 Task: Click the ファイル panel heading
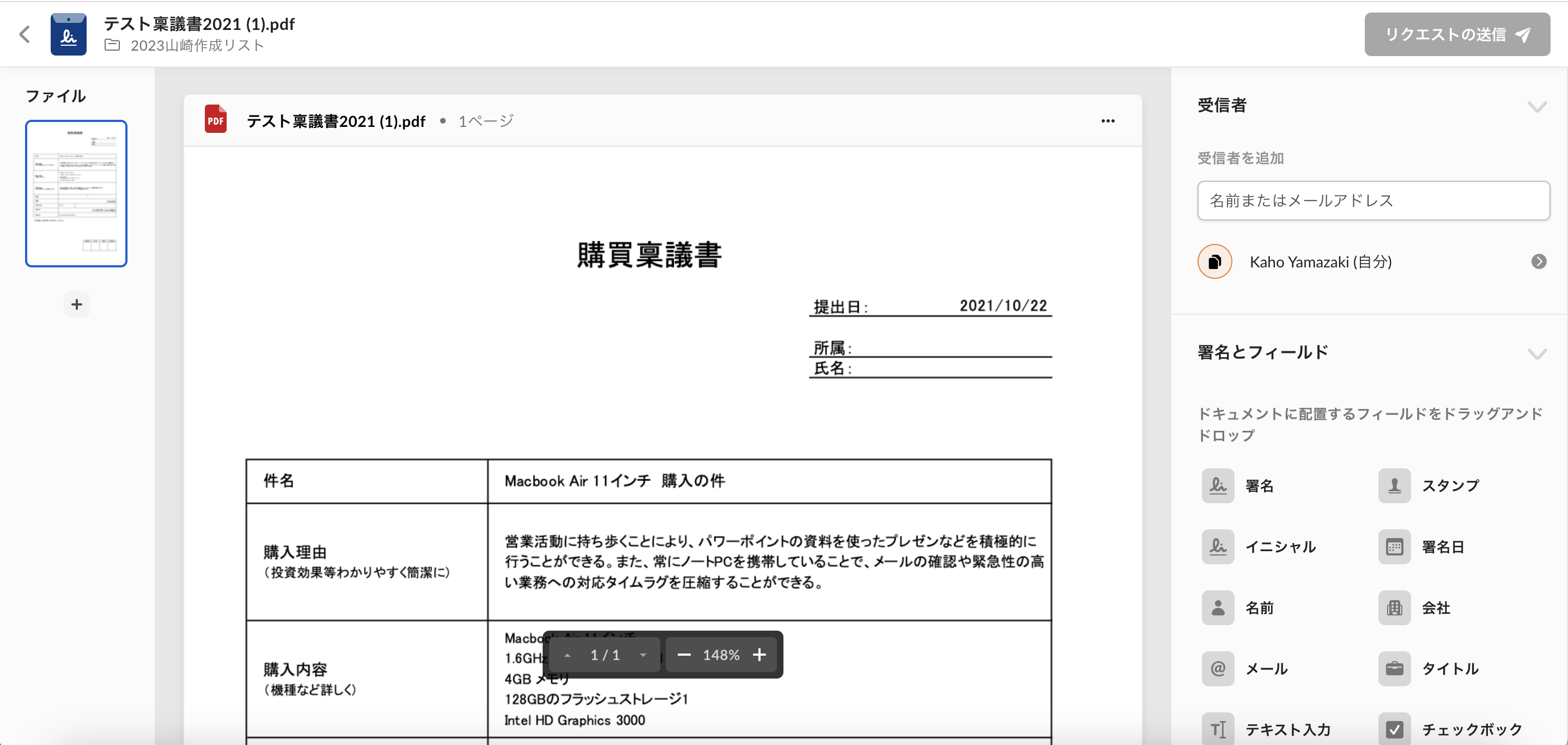(x=56, y=96)
